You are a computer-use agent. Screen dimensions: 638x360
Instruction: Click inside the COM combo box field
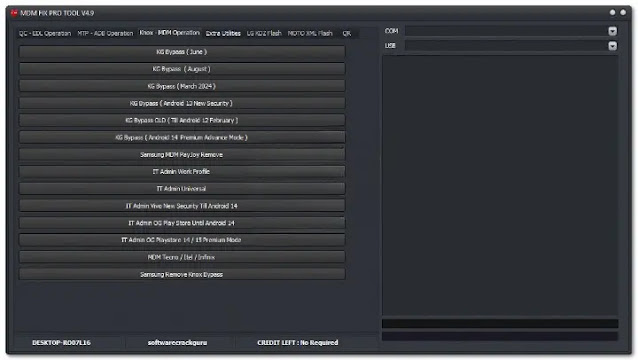tap(506, 31)
